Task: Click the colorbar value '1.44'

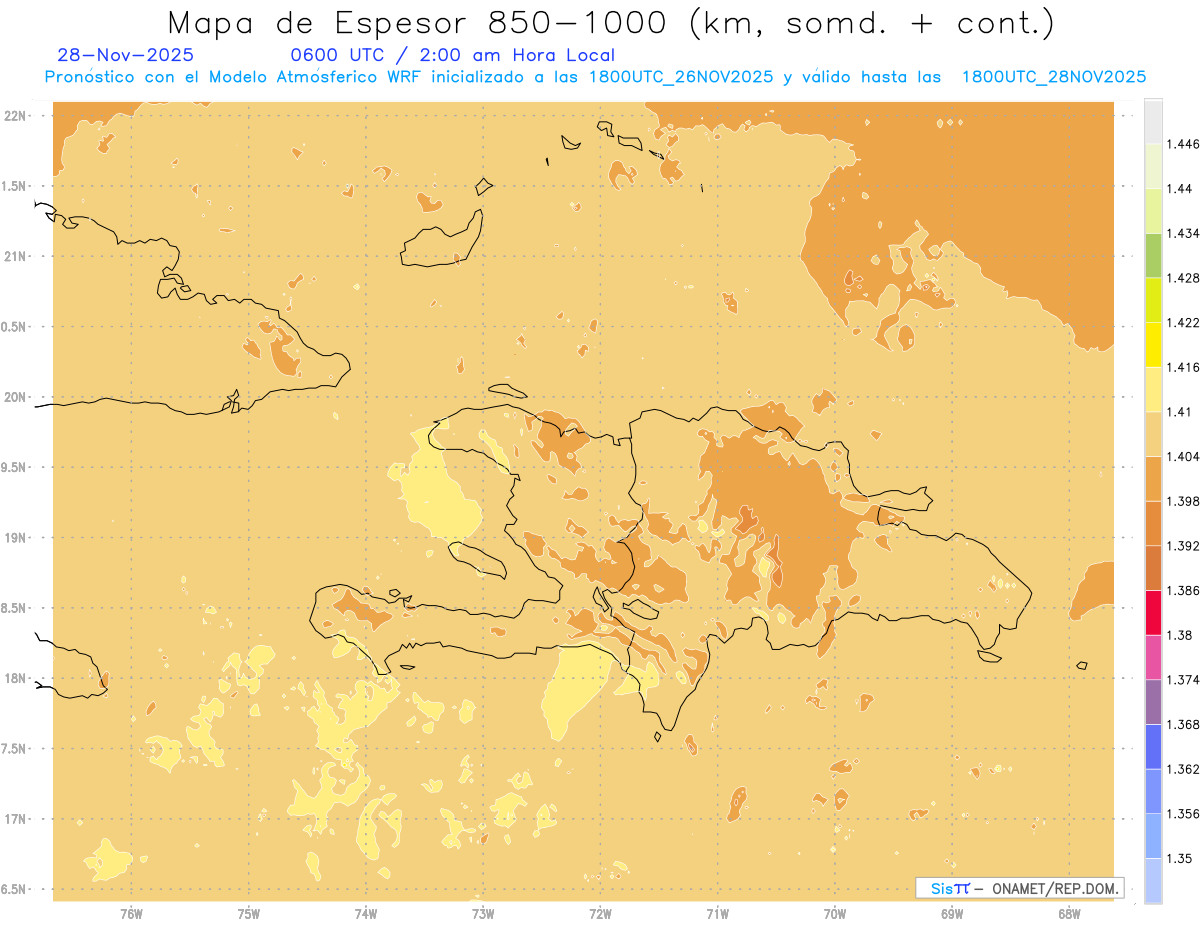Action: 1178,188
